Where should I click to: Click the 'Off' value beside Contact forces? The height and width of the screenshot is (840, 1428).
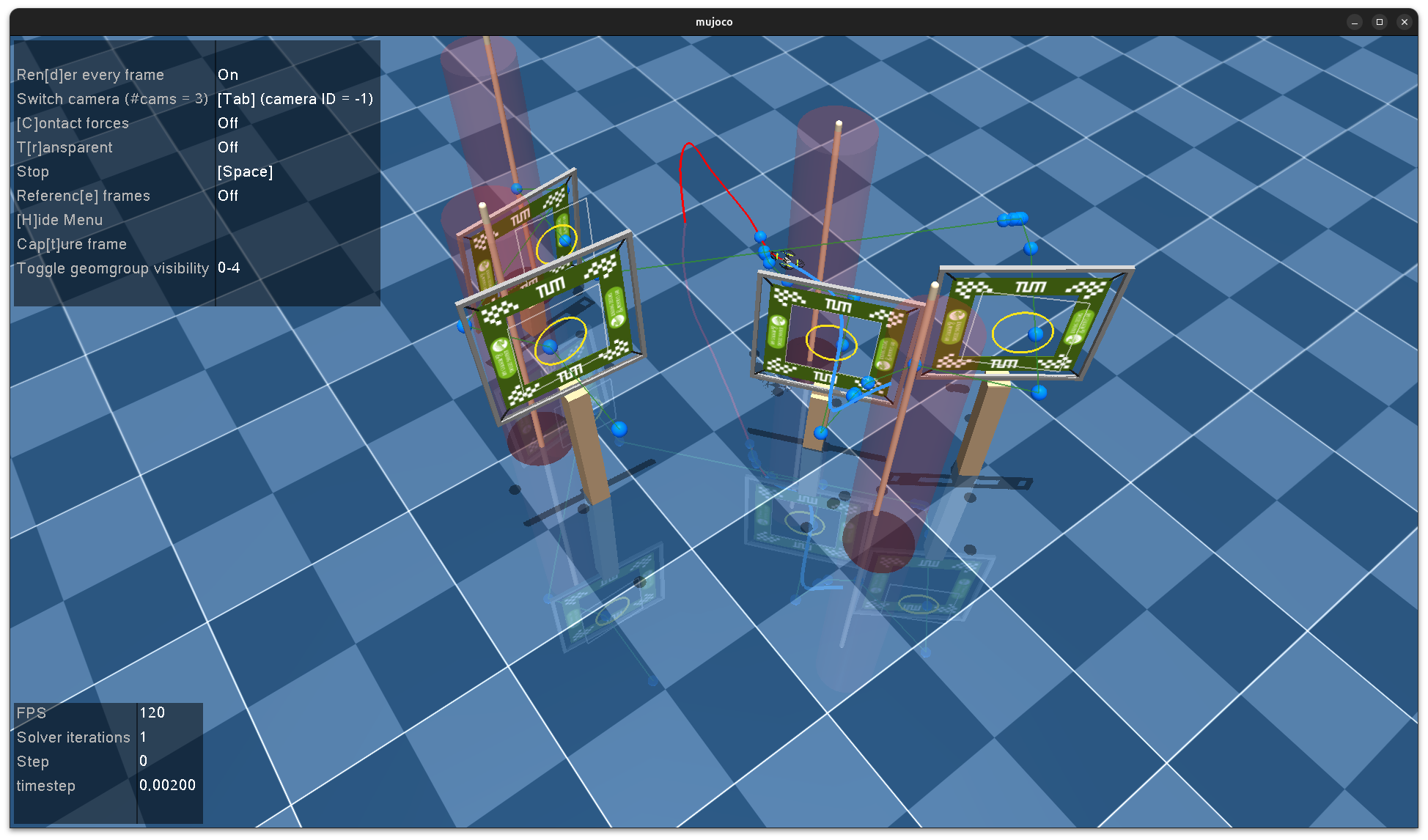(x=228, y=123)
